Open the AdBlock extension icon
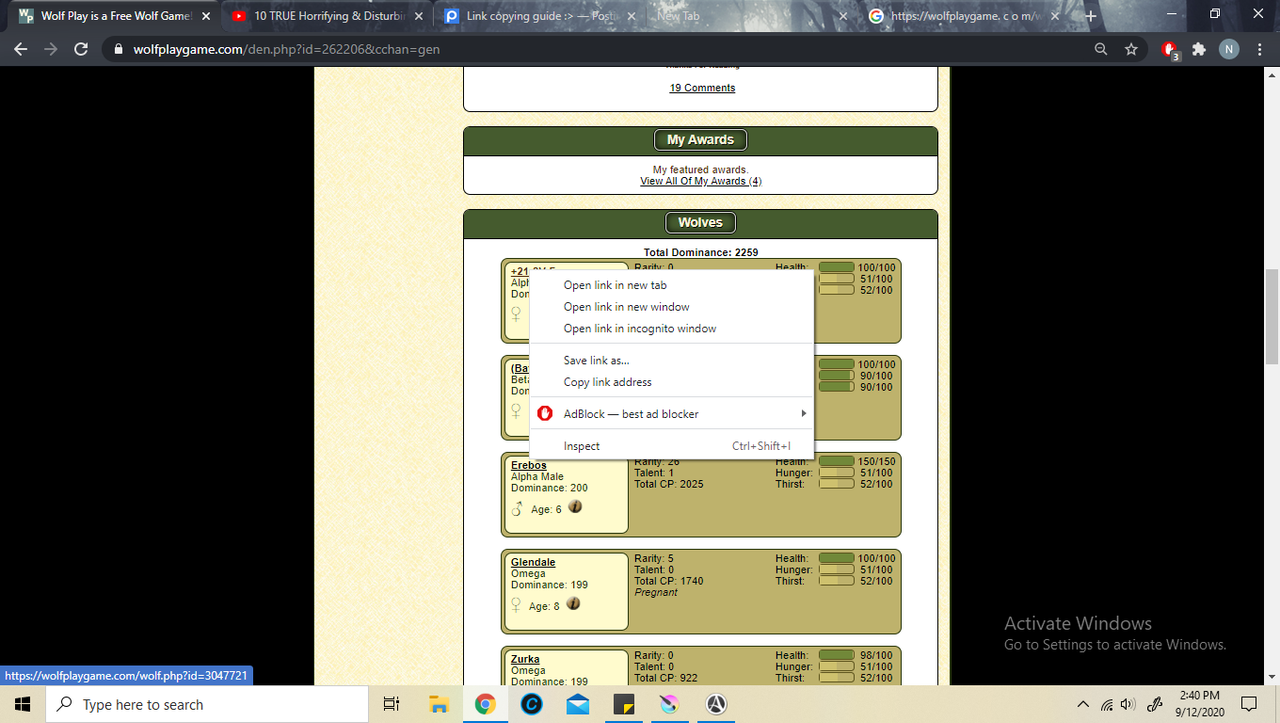The height and width of the screenshot is (723, 1280). 1169,50
